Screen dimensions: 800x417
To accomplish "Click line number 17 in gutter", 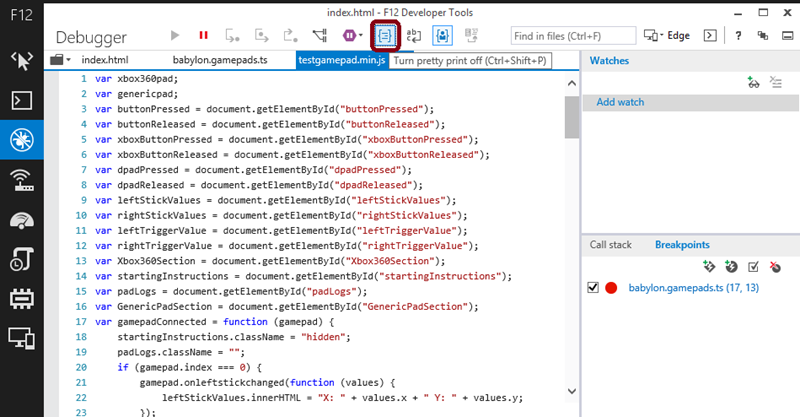I will (x=81, y=322).
